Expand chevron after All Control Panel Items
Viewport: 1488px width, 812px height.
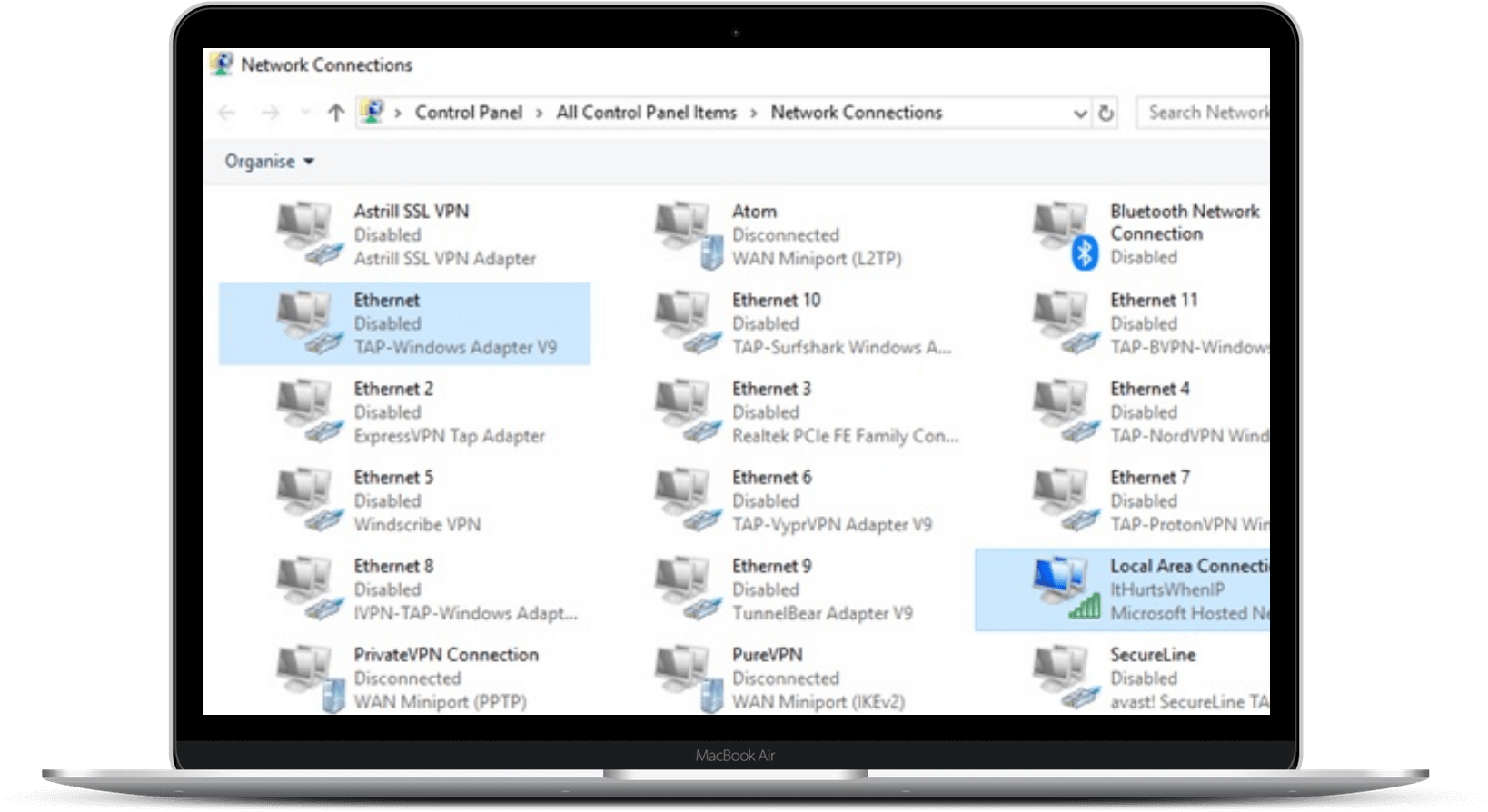click(753, 114)
